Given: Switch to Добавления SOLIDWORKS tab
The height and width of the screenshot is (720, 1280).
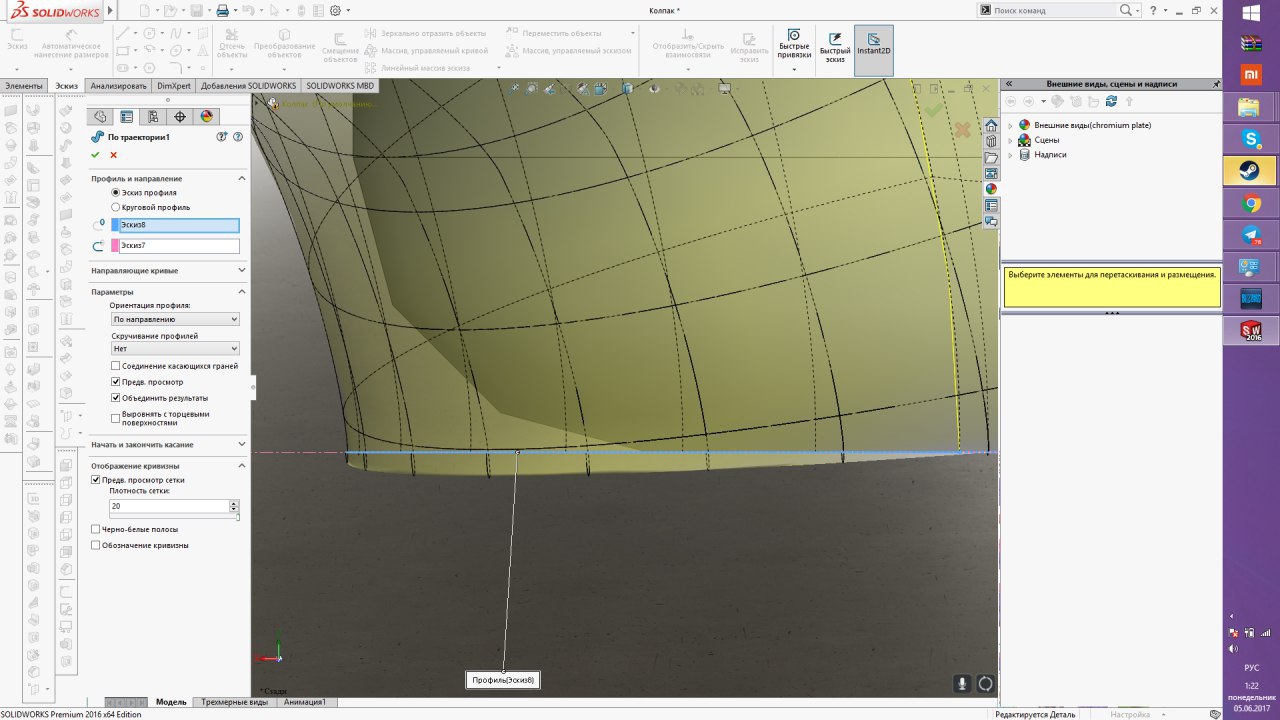Looking at the screenshot, I should coord(248,86).
